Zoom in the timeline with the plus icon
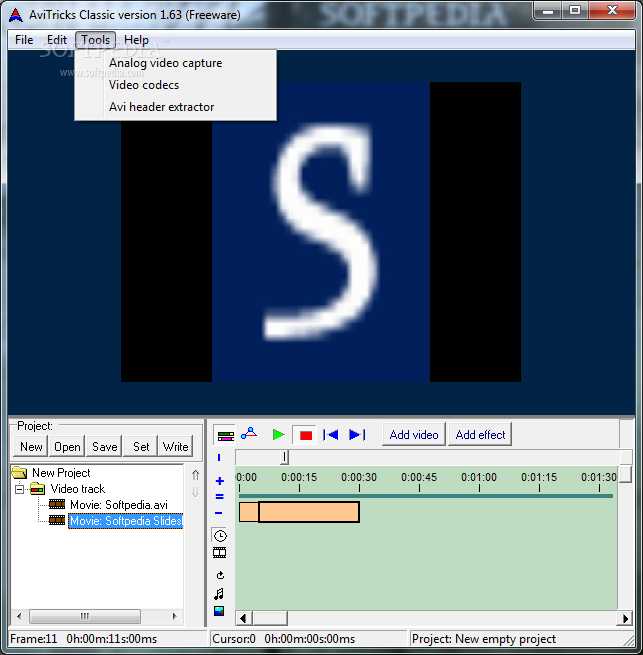Screen dimensions: 643x655 click(x=220, y=481)
